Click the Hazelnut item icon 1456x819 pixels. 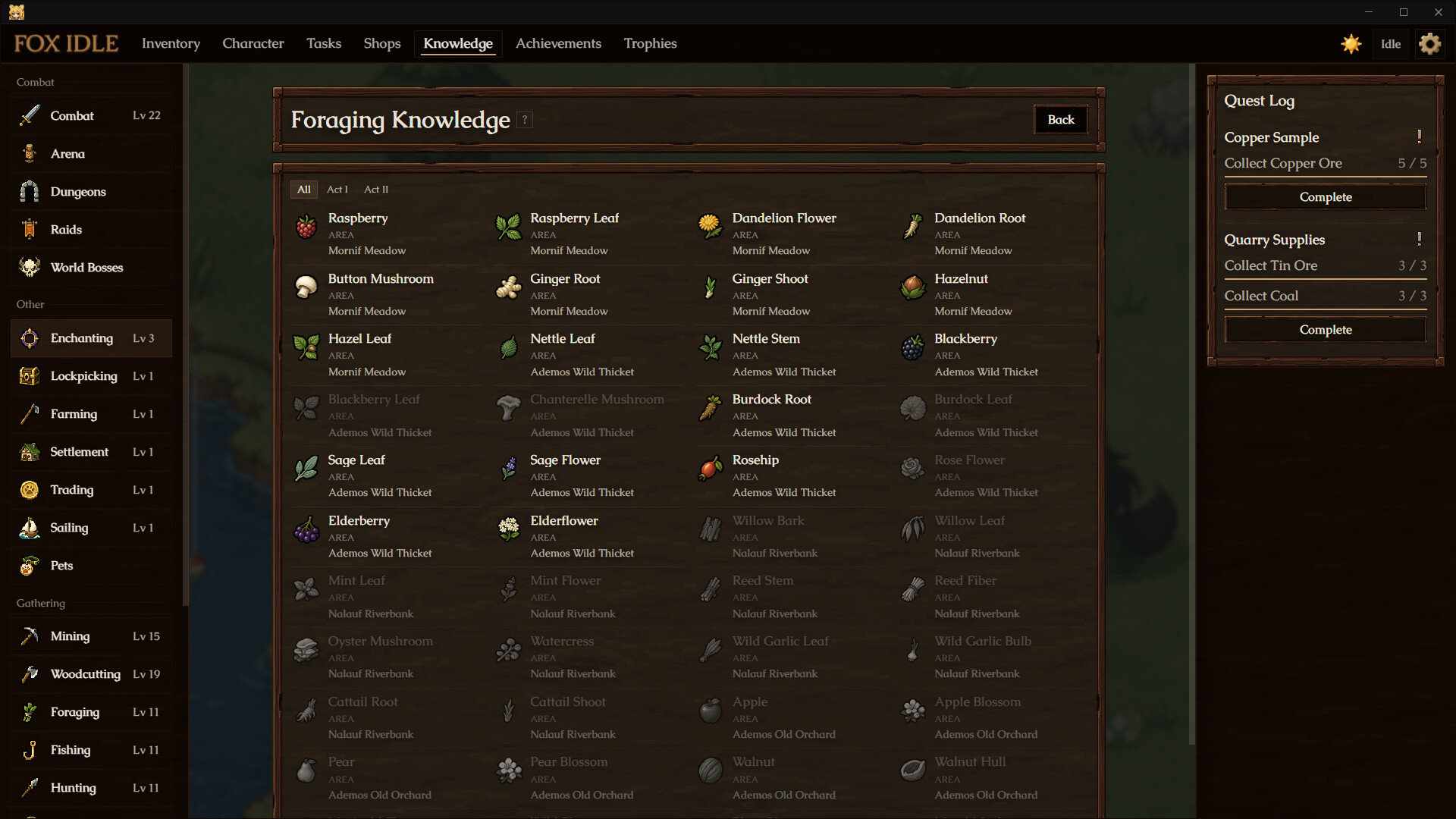point(912,287)
